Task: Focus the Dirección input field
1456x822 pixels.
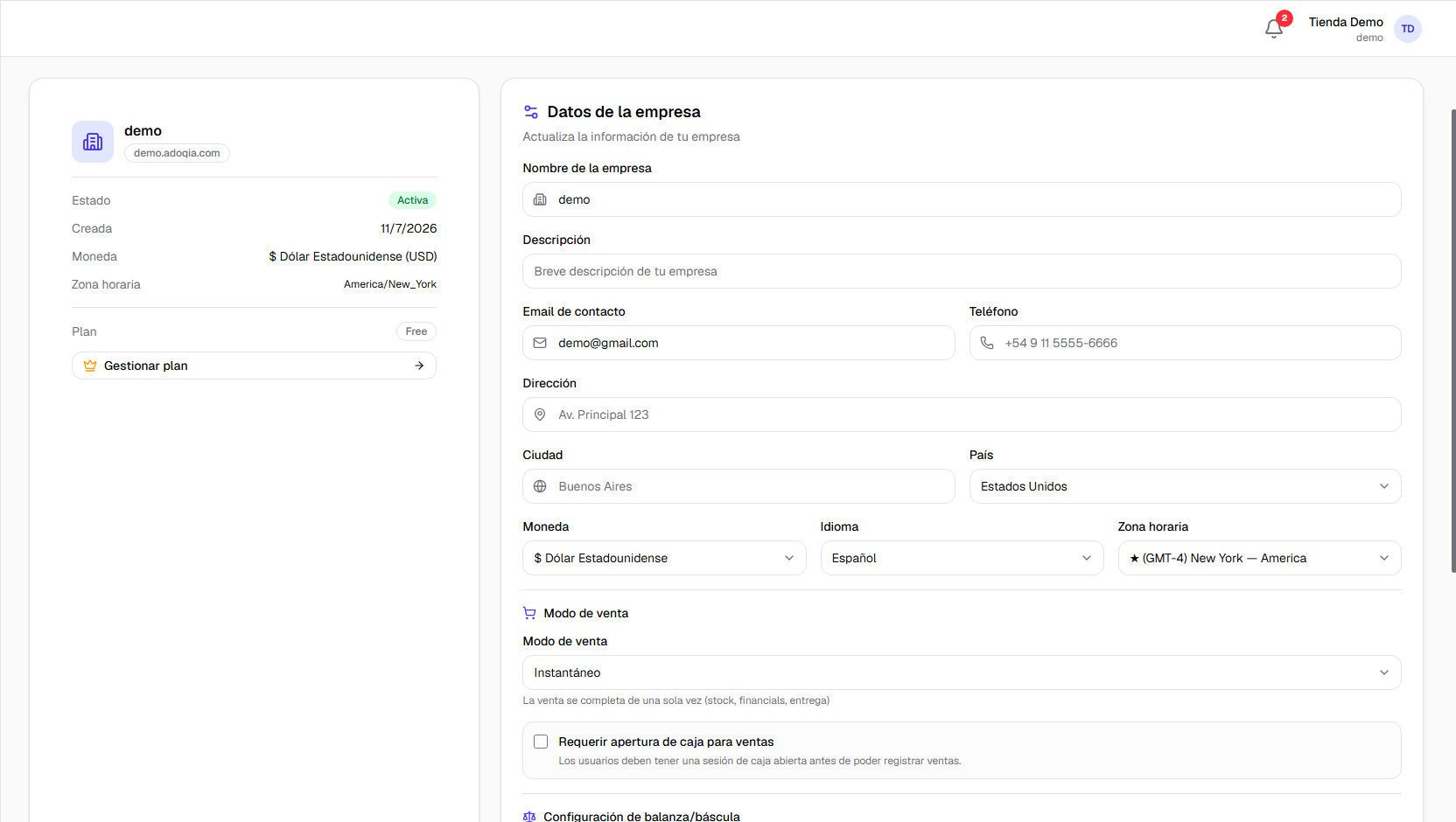Action: (x=962, y=414)
